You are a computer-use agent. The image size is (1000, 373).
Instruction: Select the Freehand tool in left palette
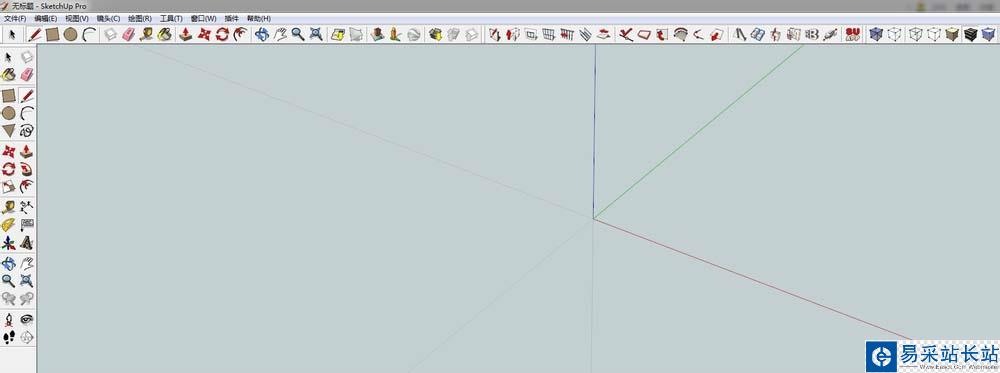click(27, 131)
